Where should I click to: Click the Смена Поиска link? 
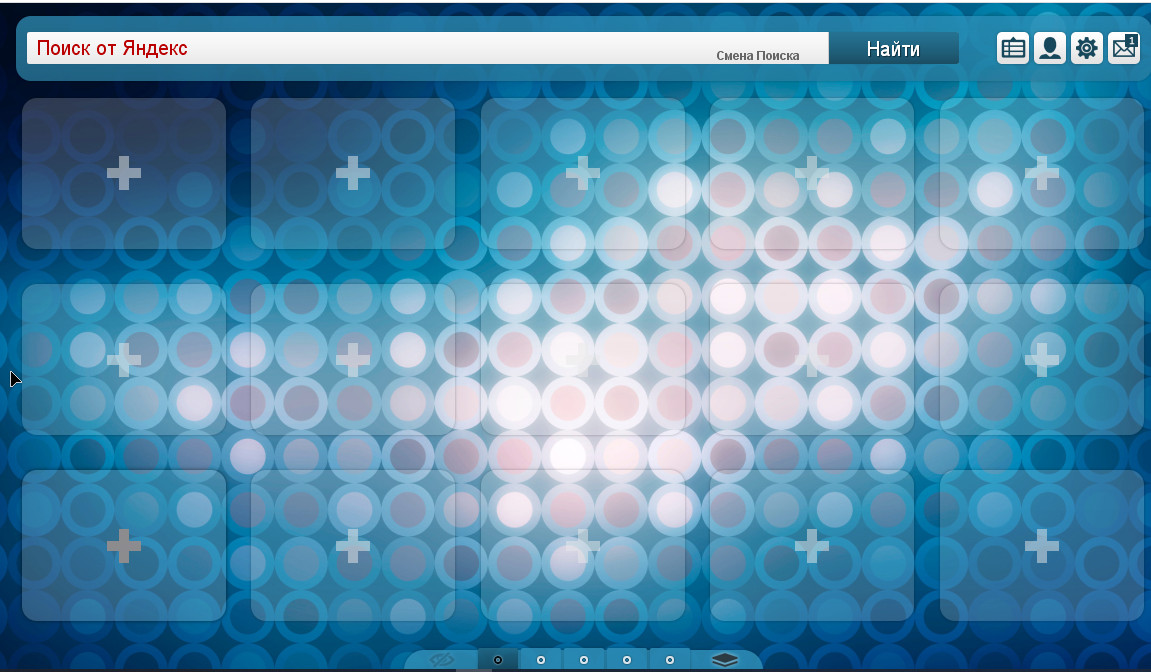[757, 56]
